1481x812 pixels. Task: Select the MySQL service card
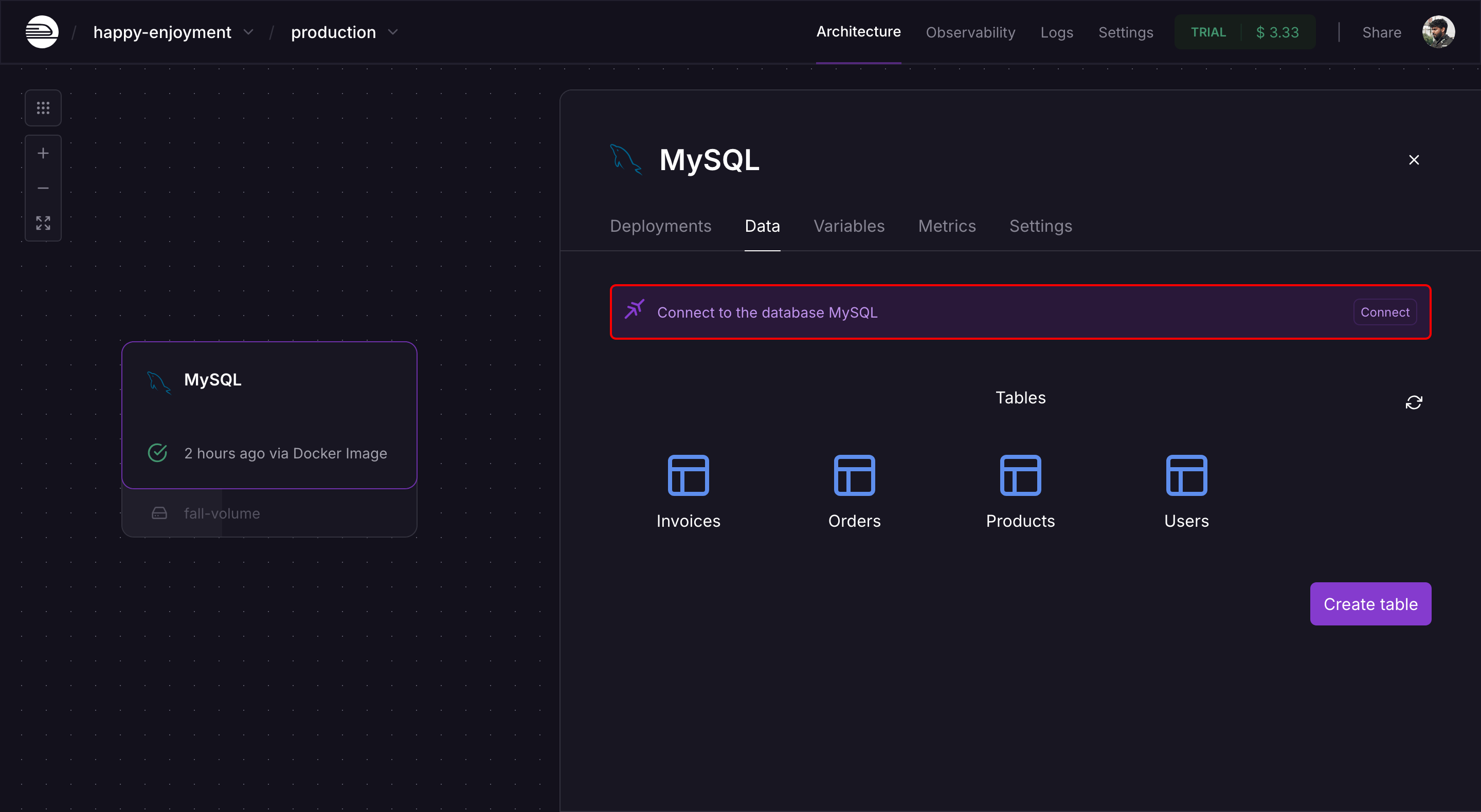[x=269, y=415]
